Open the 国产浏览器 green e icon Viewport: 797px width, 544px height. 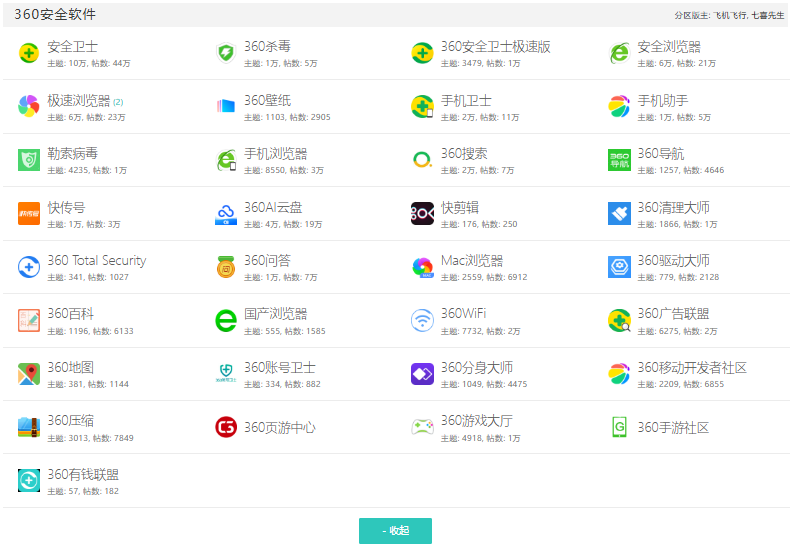226,320
